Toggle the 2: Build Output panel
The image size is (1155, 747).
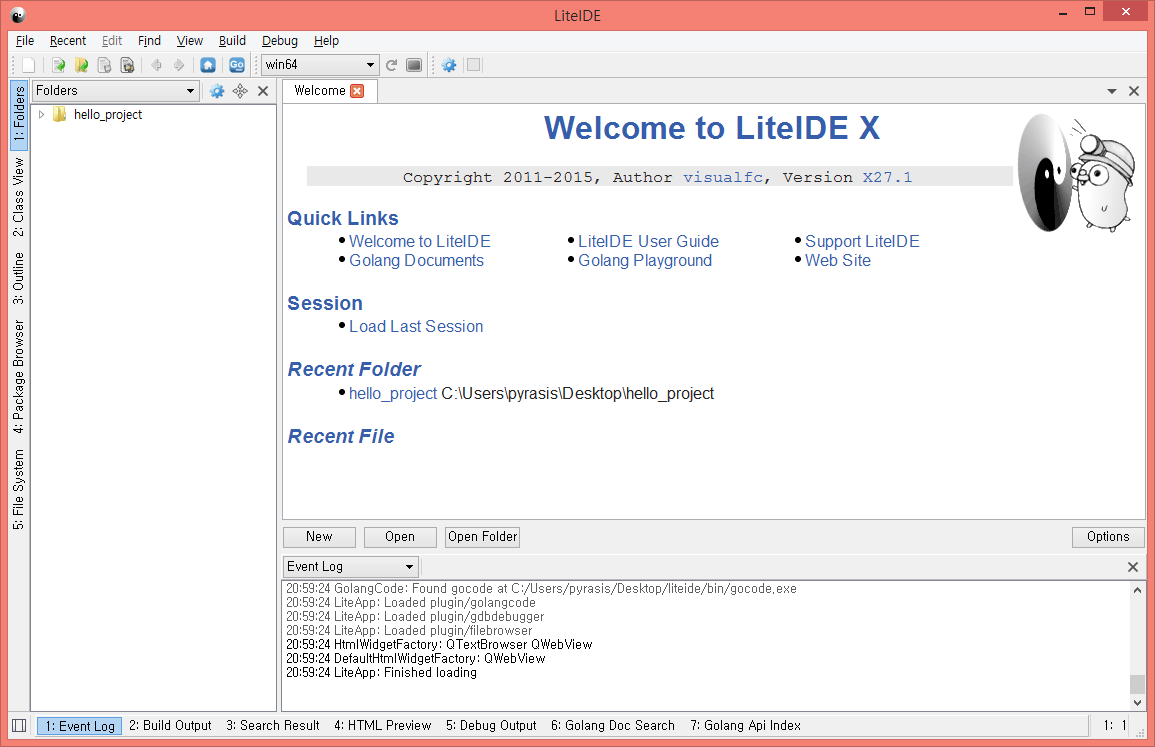click(170, 726)
